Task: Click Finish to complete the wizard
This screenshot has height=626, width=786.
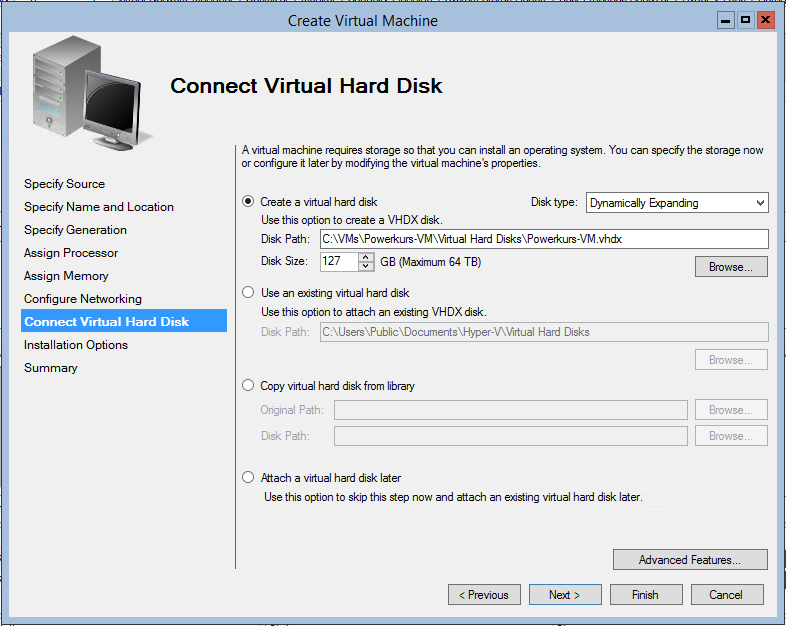Action: (x=646, y=594)
